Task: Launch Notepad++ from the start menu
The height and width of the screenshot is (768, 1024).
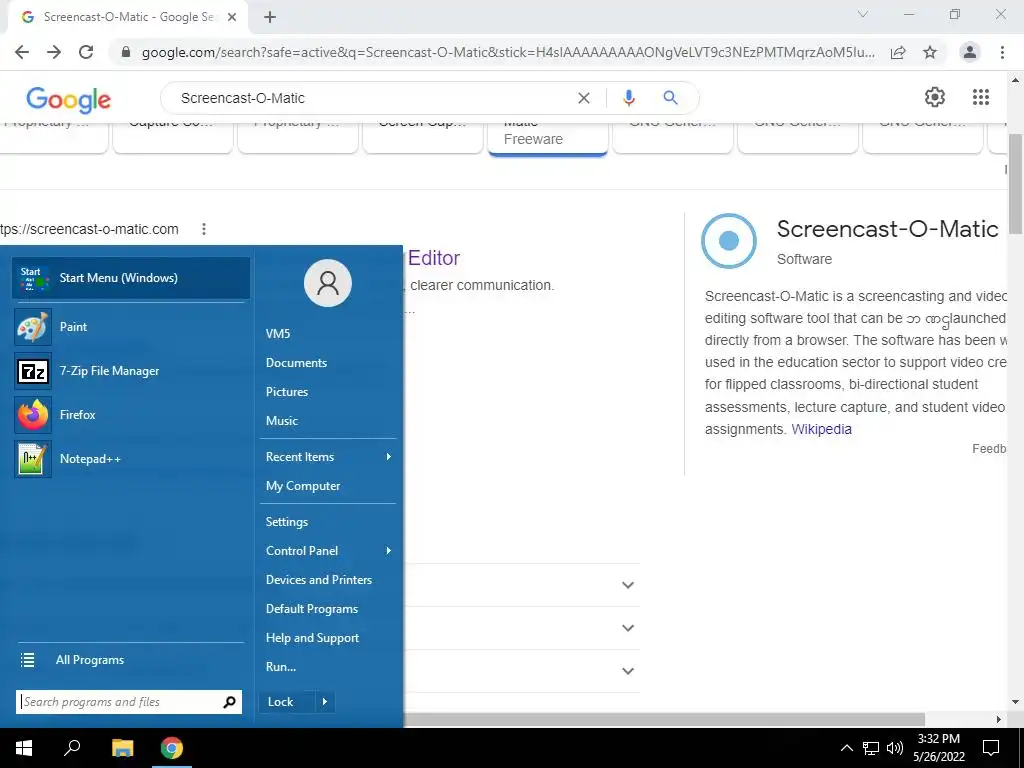Action: pos(131,458)
